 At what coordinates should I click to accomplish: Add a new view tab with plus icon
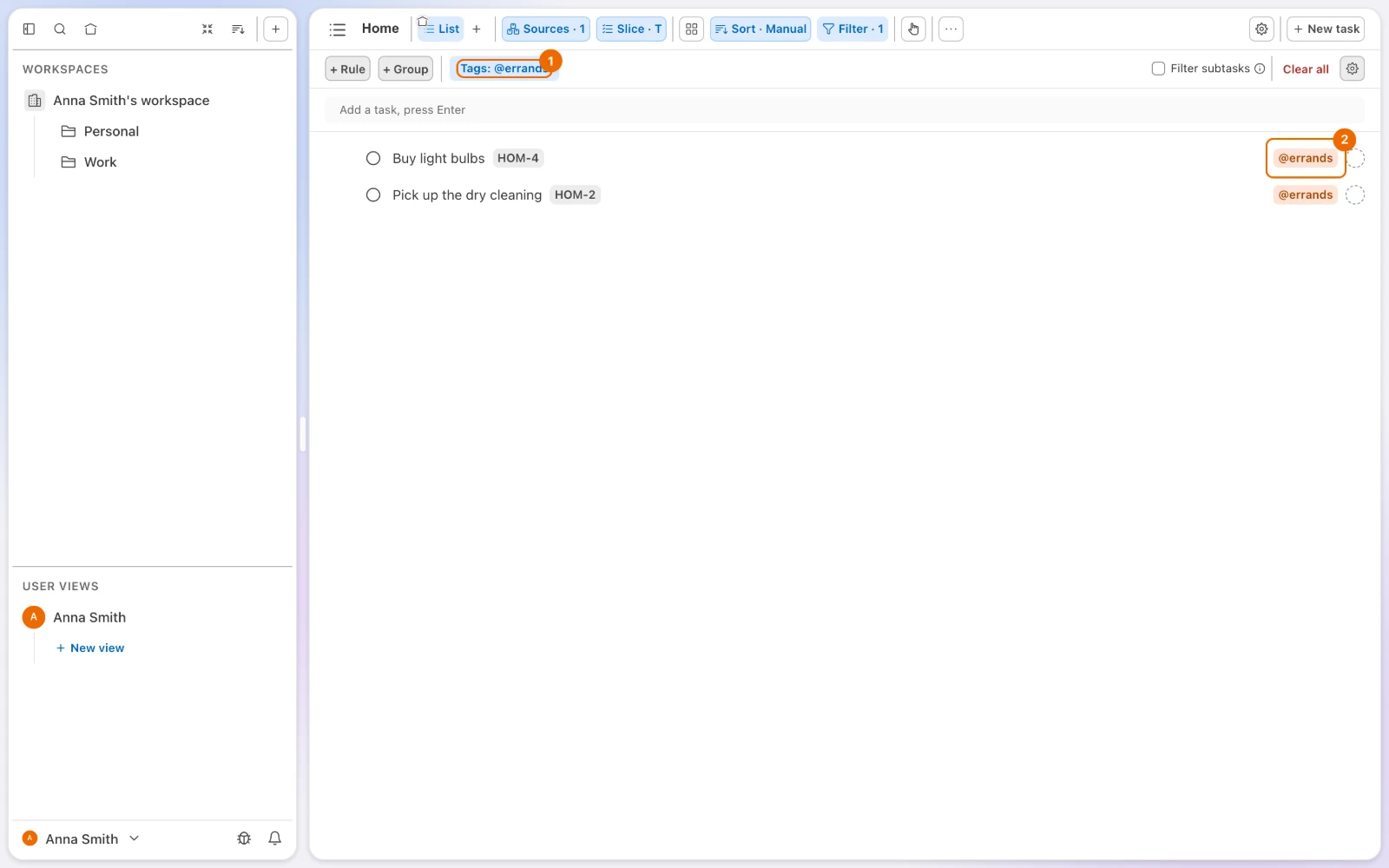tap(476, 29)
